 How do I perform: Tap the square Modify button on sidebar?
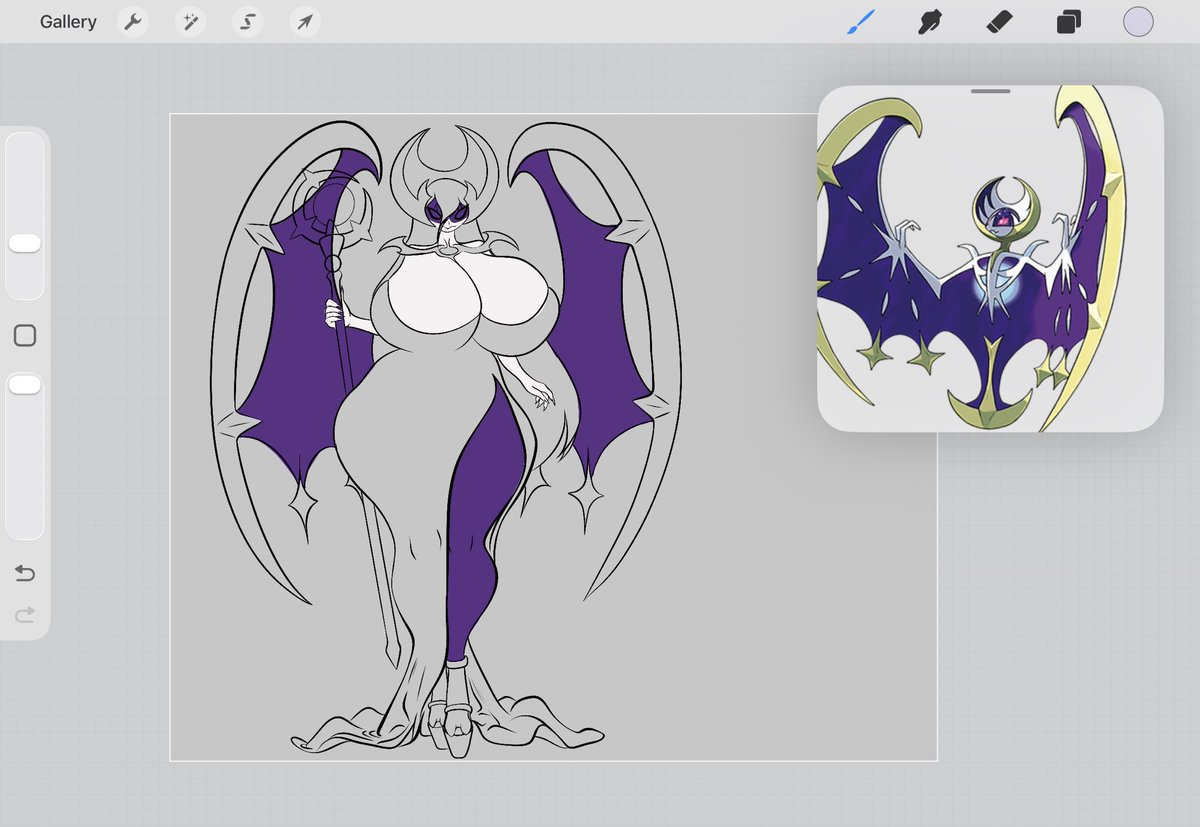[x=25, y=336]
